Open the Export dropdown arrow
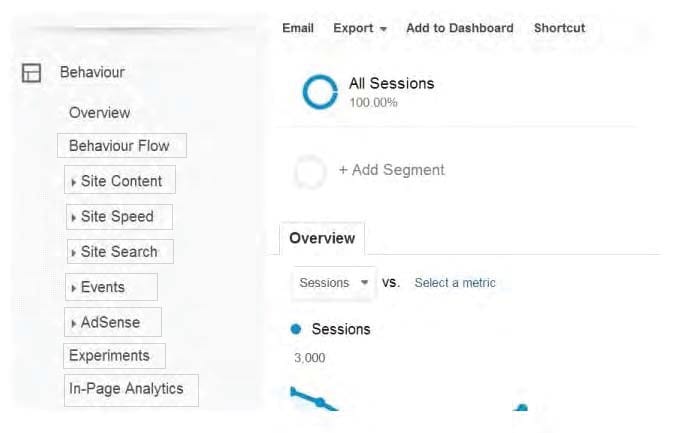This screenshot has height=433, width=693. [383, 29]
